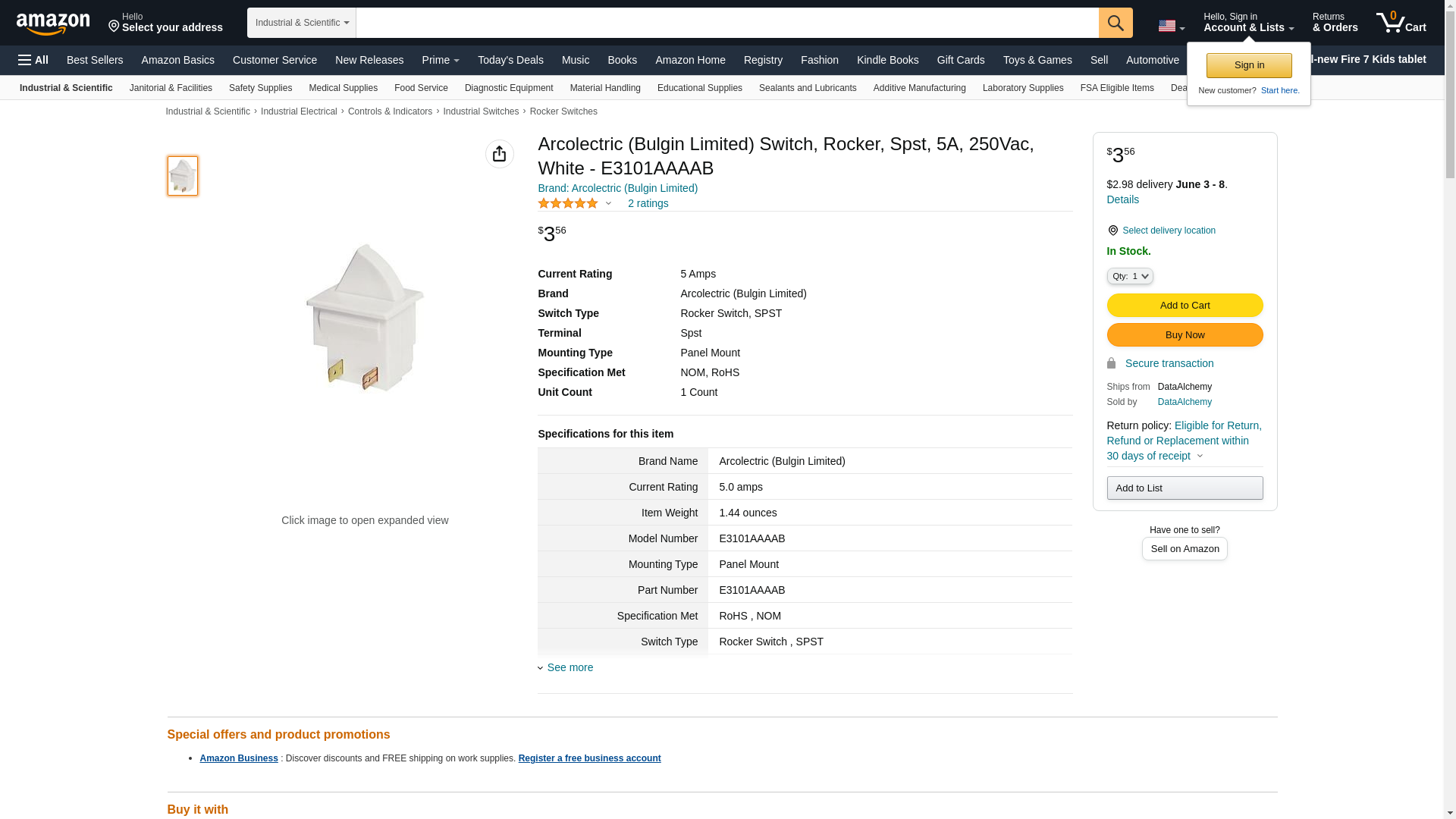Open the 2 ratings link

(648, 203)
